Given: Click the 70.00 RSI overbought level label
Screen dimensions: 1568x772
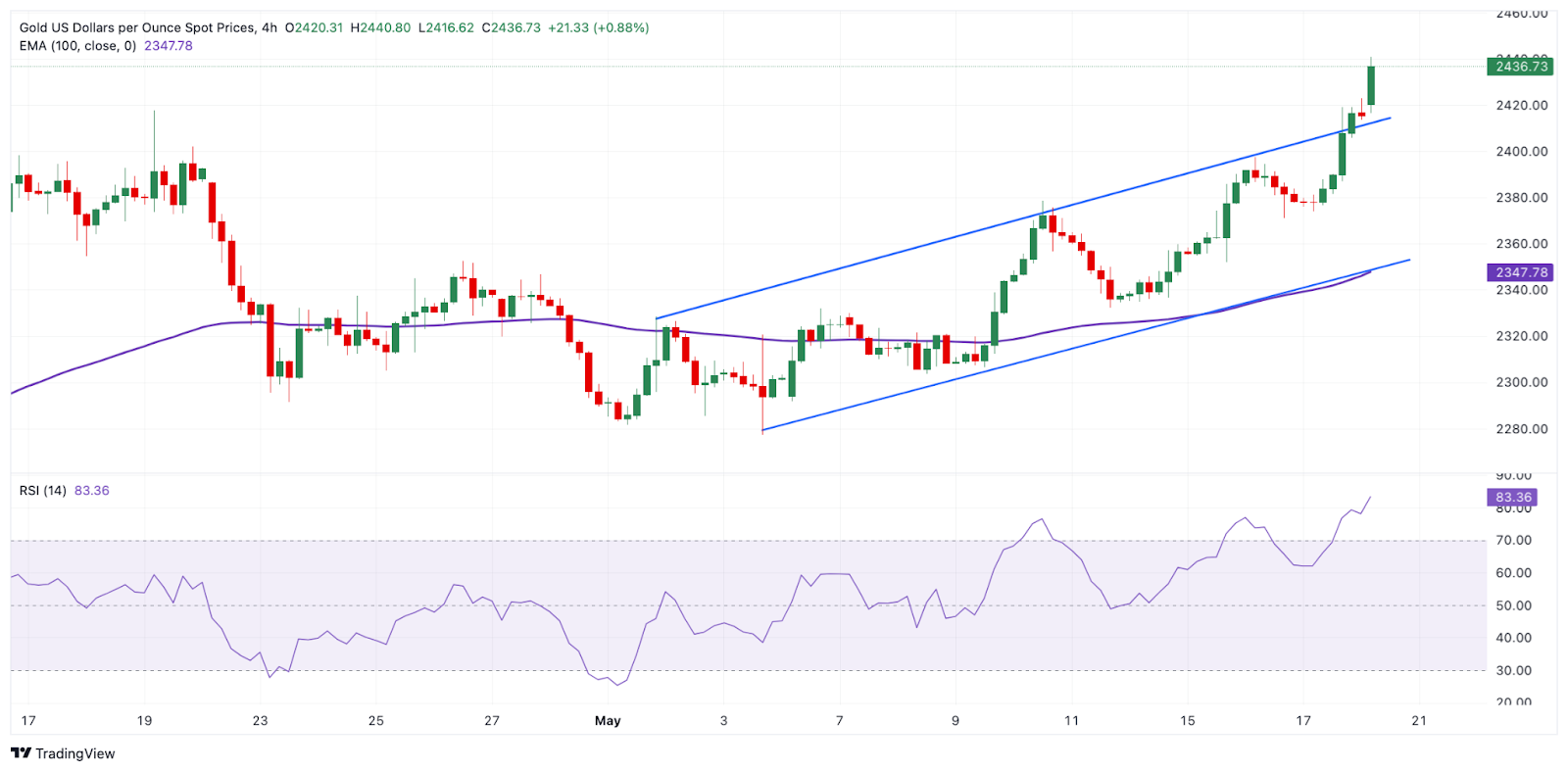Looking at the screenshot, I should (x=1514, y=541).
